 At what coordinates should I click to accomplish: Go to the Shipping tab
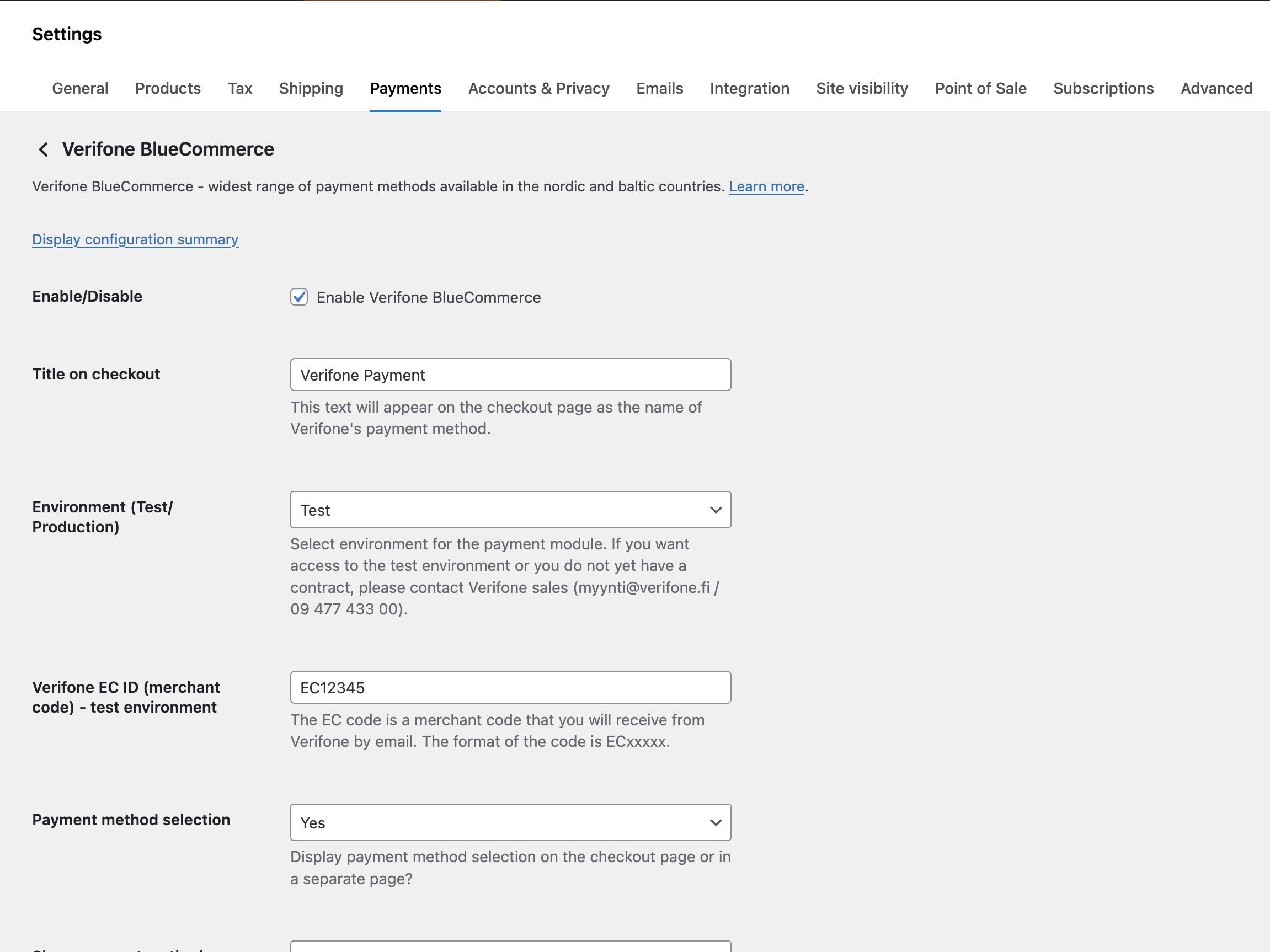[311, 88]
